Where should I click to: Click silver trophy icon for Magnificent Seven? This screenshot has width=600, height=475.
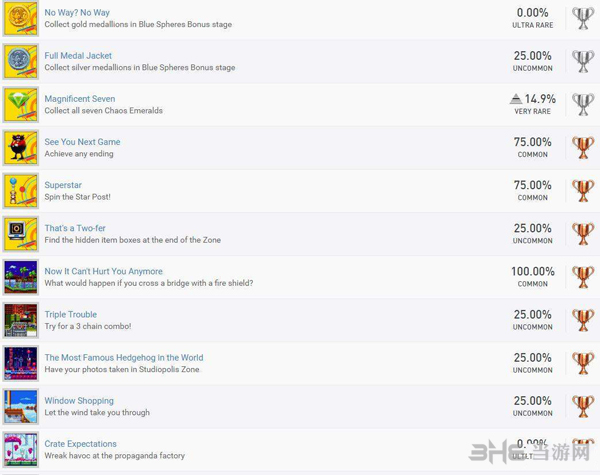coord(583,104)
